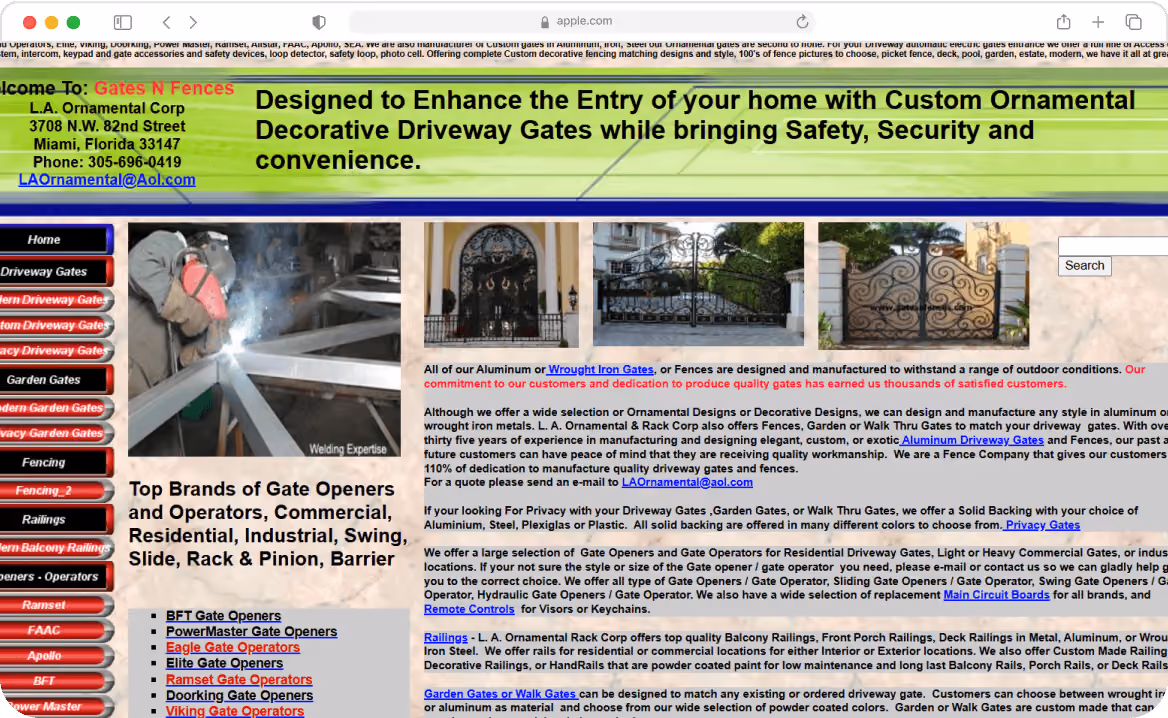Select the Power Master menu button
Viewport: 1168px width, 718px height.
tap(56, 706)
